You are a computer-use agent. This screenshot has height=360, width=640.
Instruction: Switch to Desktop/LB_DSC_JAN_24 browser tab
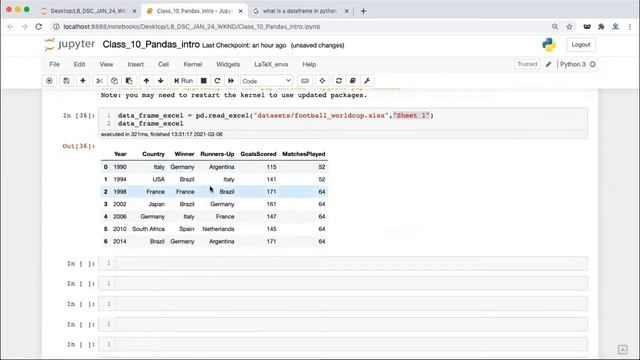(88, 11)
